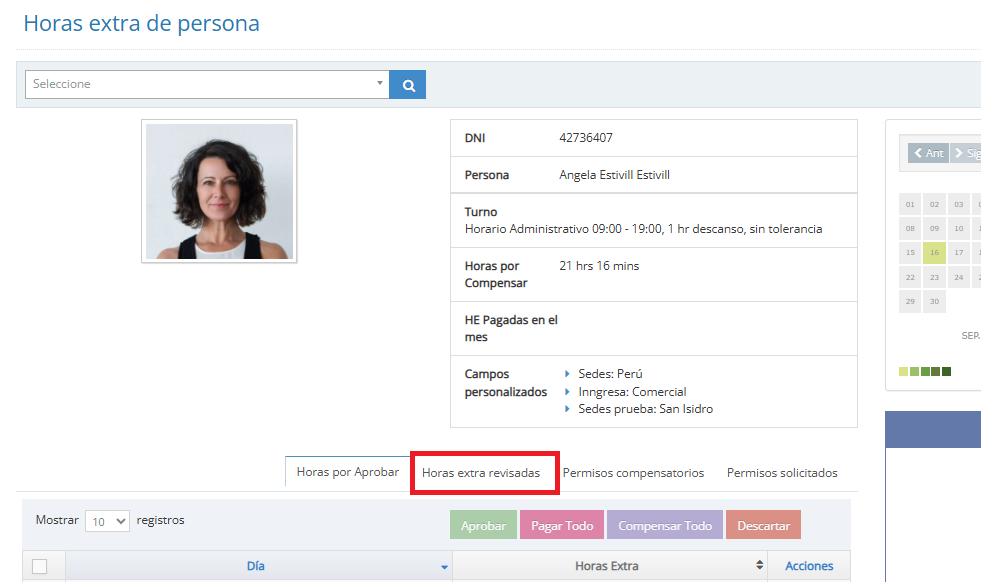Screen dimensions: 981x582
Task: Switch to Horas extra revisadas tab
Action: tap(481, 473)
